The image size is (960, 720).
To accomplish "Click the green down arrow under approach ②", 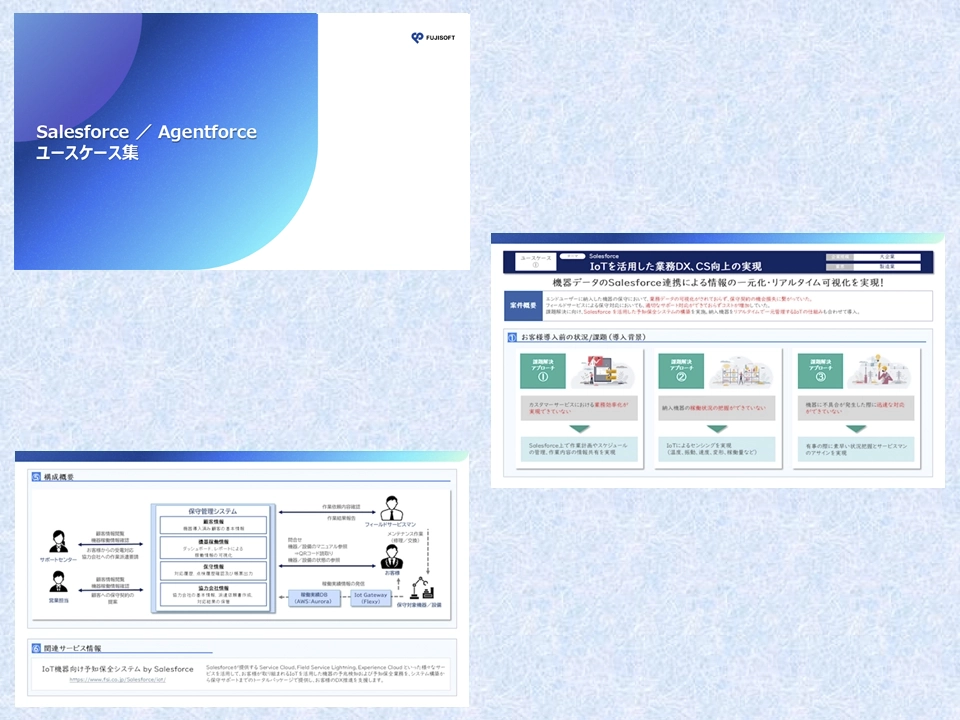I will 717,428.
